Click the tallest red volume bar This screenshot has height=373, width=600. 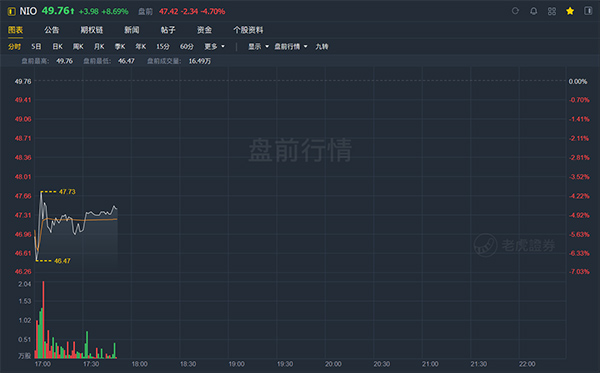43,319
